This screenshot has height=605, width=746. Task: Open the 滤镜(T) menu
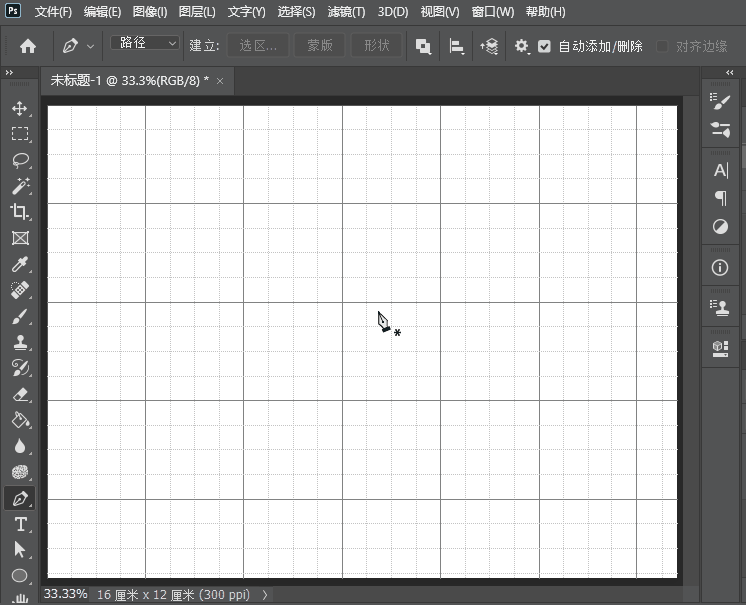pyautogui.click(x=346, y=12)
